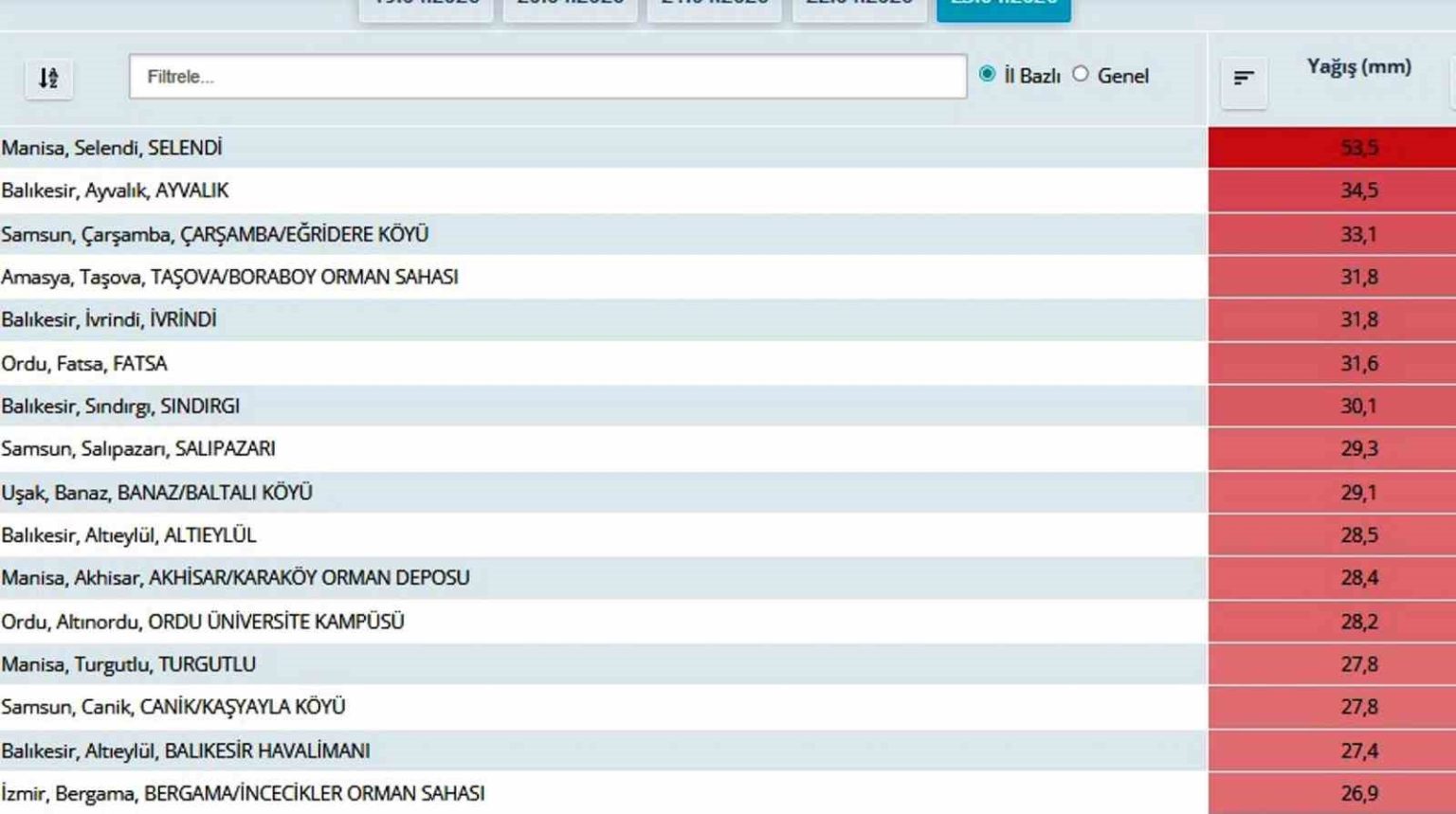The height and width of the screenshot is (814, 1456).
Task: Click the Amasya, Taşova BORABOY ORMAN SAHASI row
Action: click(229, 277)
